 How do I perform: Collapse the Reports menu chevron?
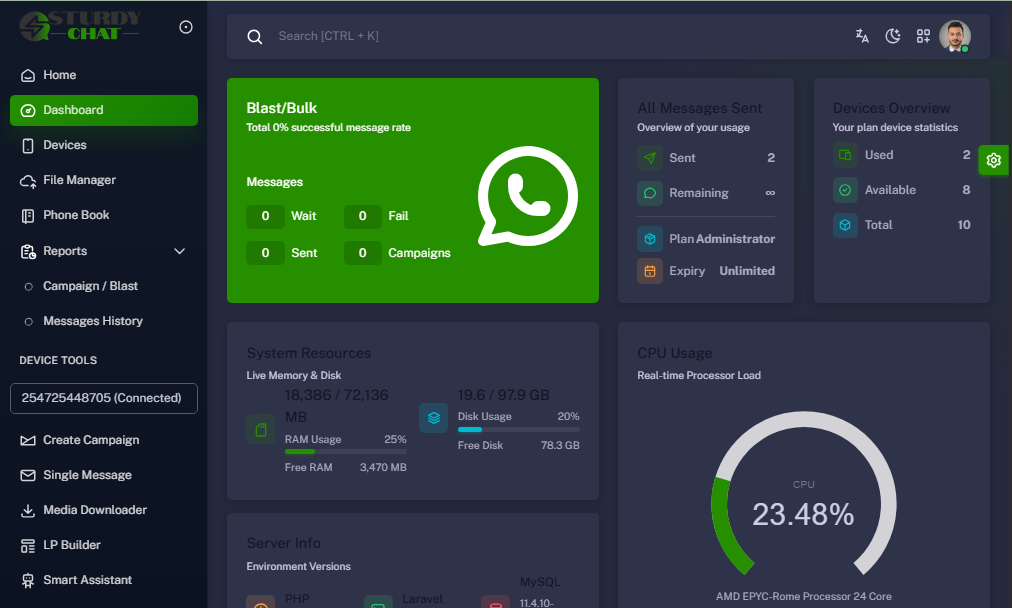(x=180, y=251)
